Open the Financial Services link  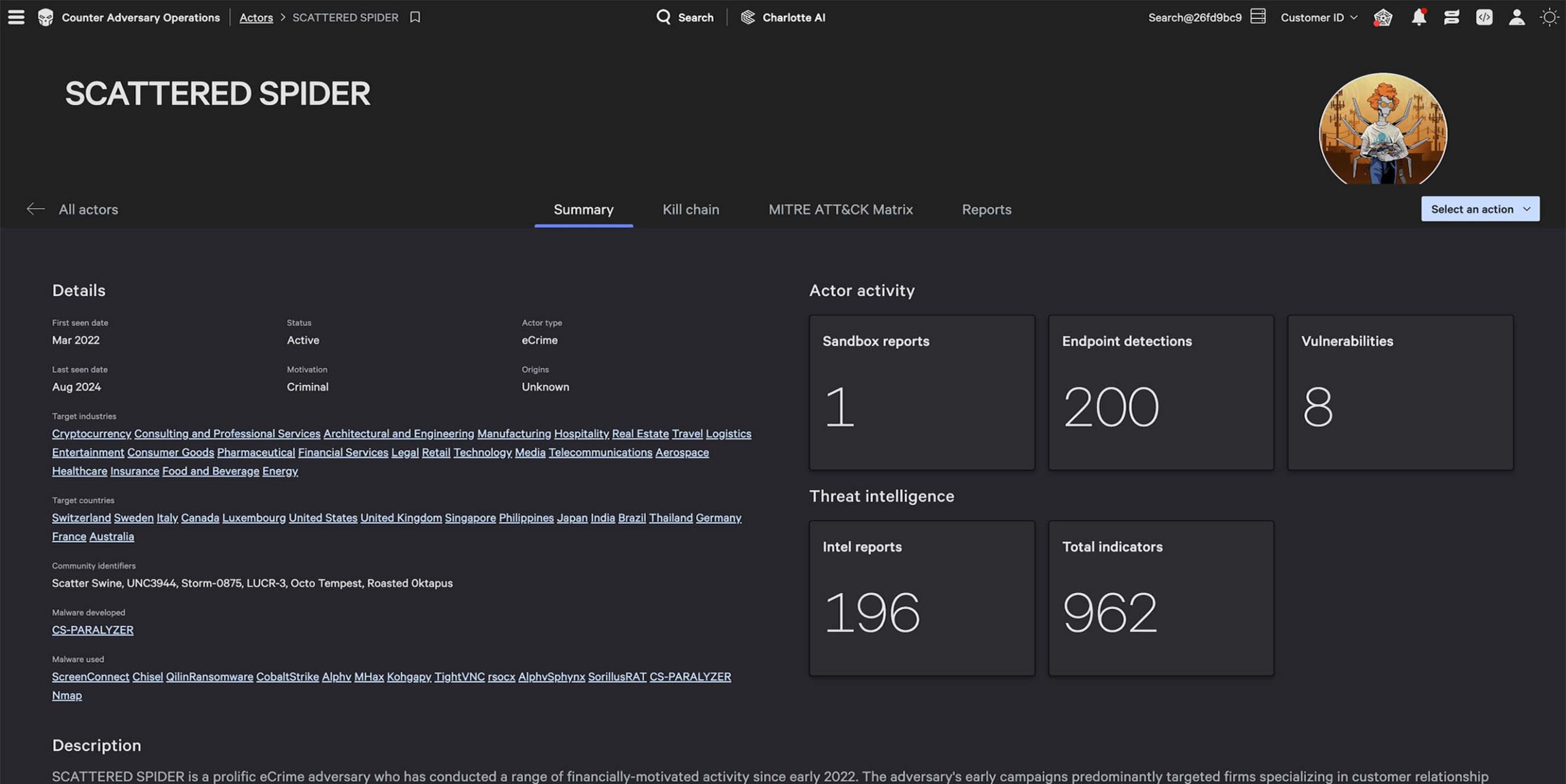tap(343, 453)
